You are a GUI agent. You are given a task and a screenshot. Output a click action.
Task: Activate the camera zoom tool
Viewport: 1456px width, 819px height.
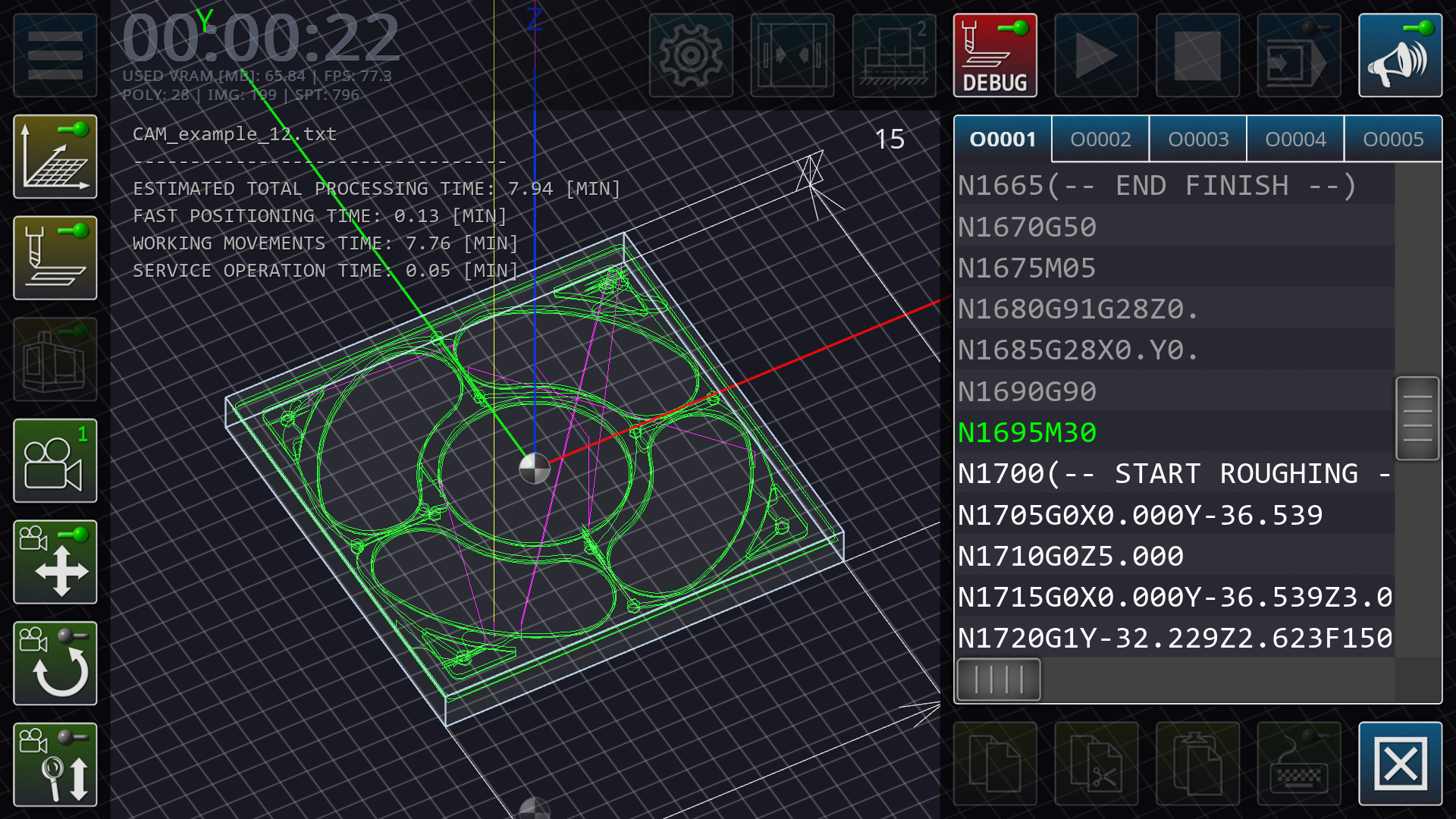click(55, 764)
